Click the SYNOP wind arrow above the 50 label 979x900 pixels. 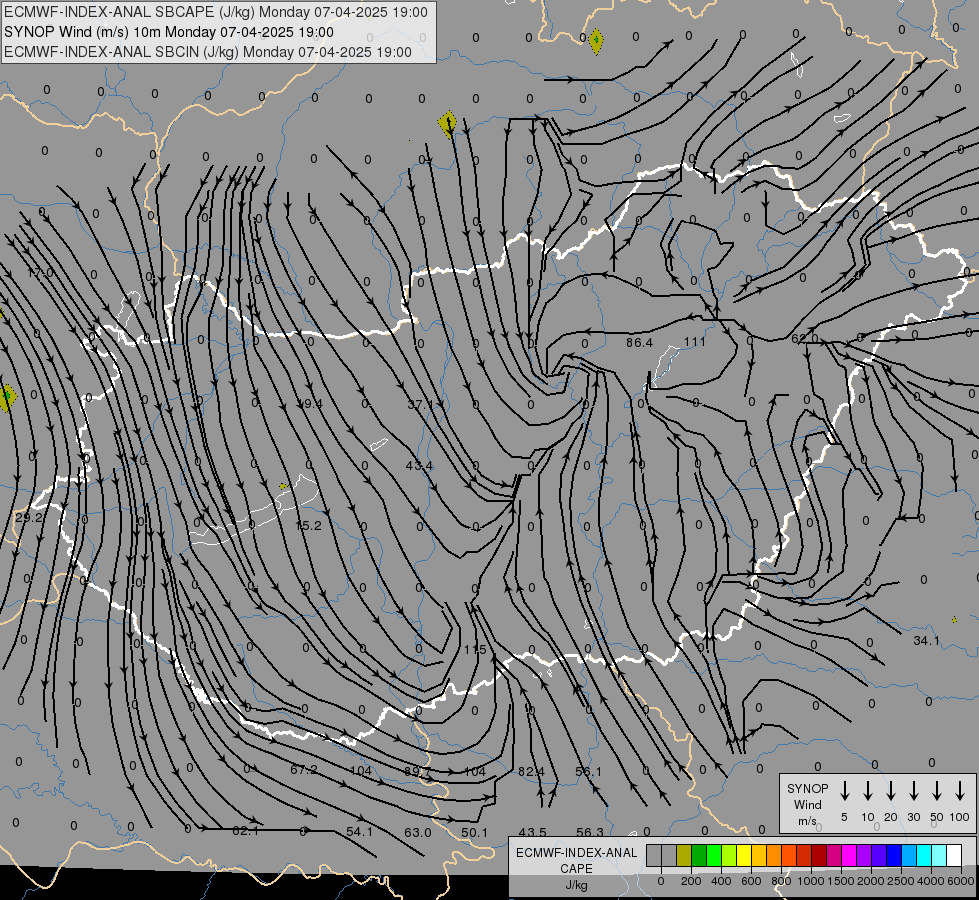pos(937,791)
